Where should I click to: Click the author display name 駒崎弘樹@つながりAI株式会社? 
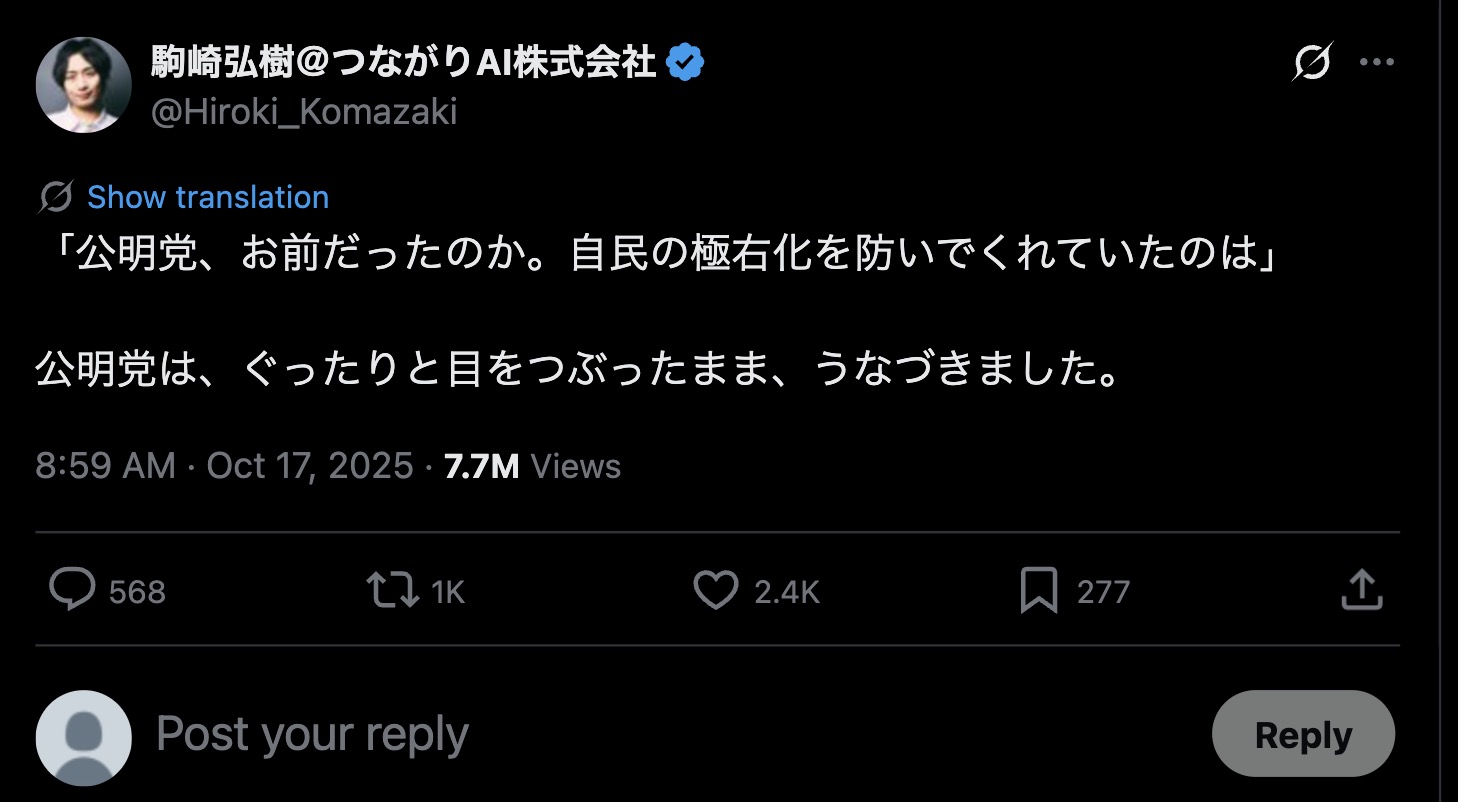[403, 64]
